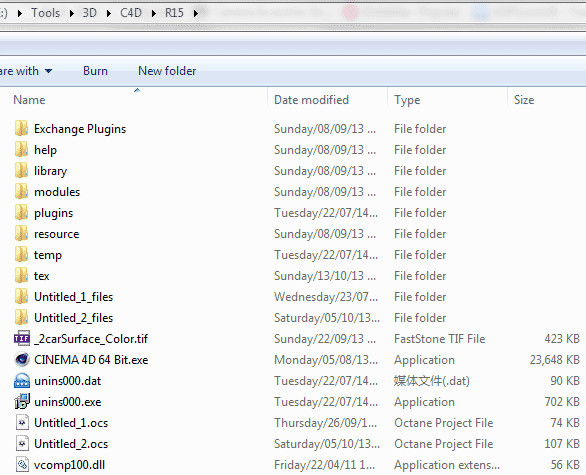Select the Untitled_2_files folder name
Image resolution: width=586 pixels, height=475 pixels.
click(x=74, y=318)
